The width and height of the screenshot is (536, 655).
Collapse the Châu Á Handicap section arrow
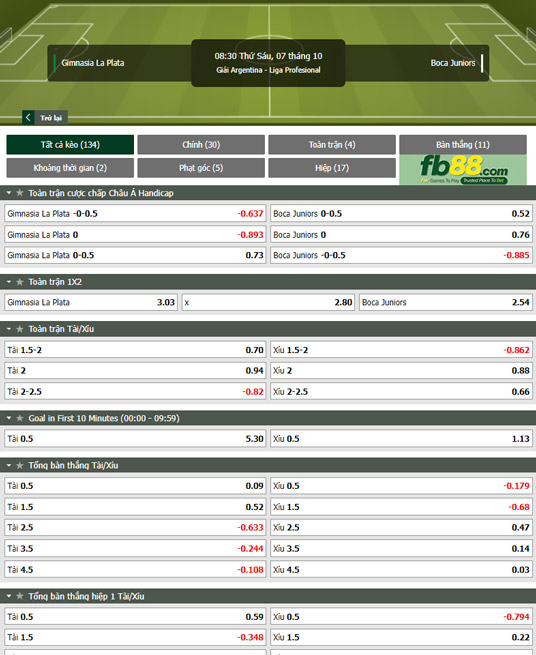[9, 193]
